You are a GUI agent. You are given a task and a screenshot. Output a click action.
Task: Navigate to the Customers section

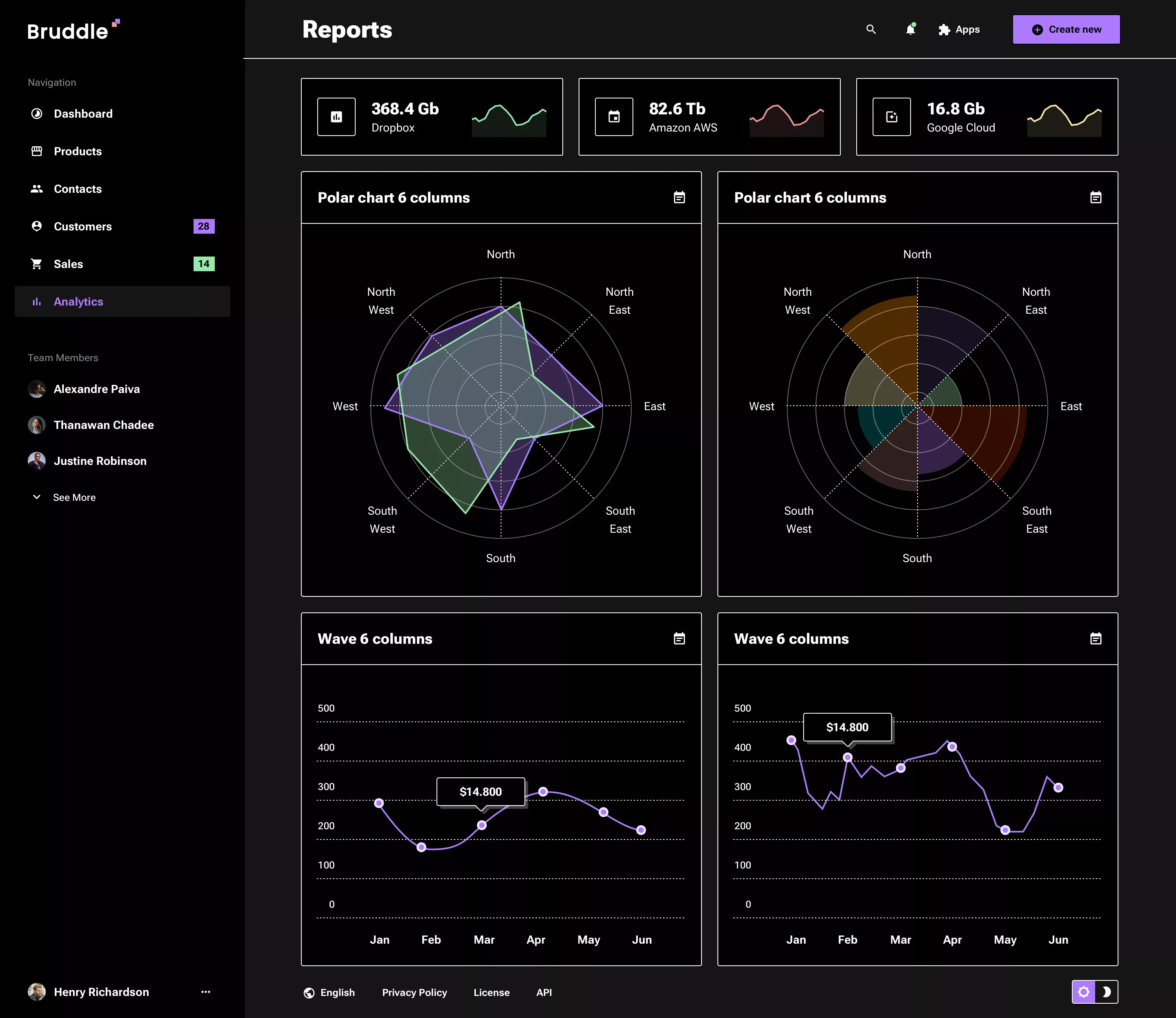coord(83,226)
